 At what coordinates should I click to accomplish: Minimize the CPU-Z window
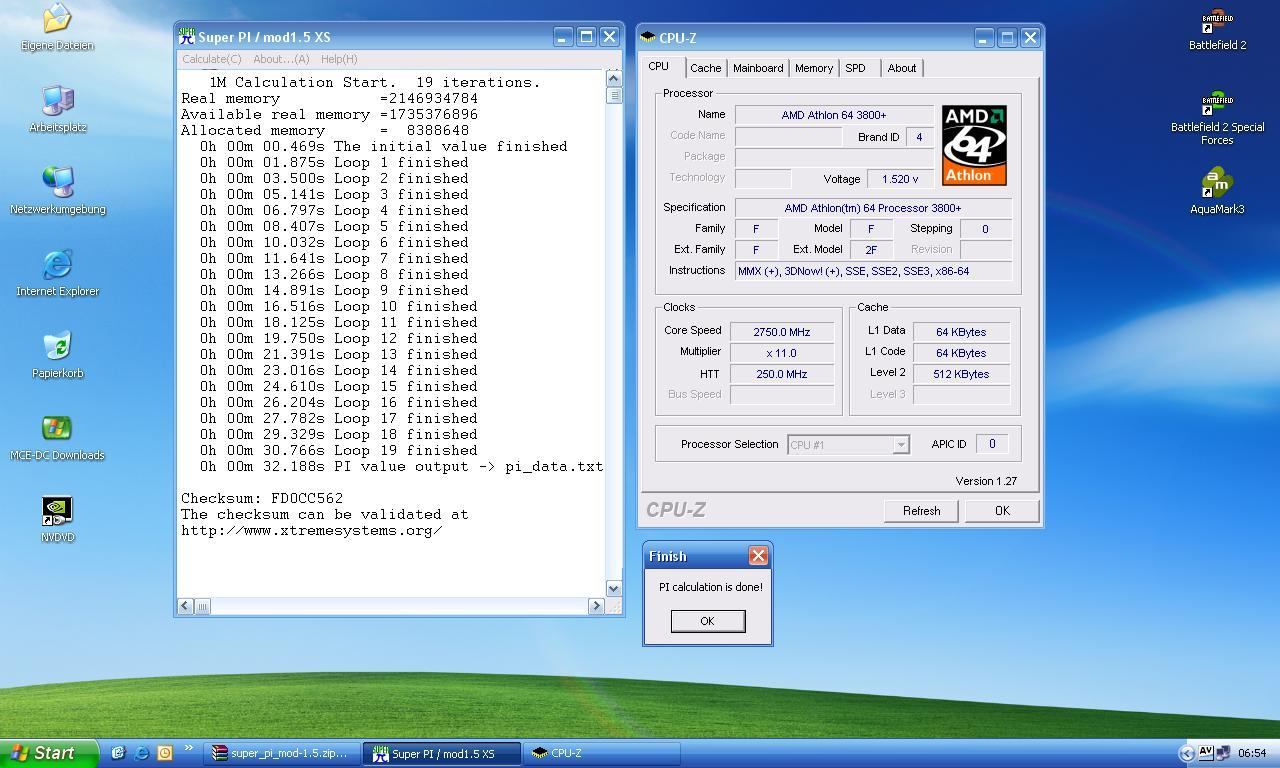click(x=984, y=38)
